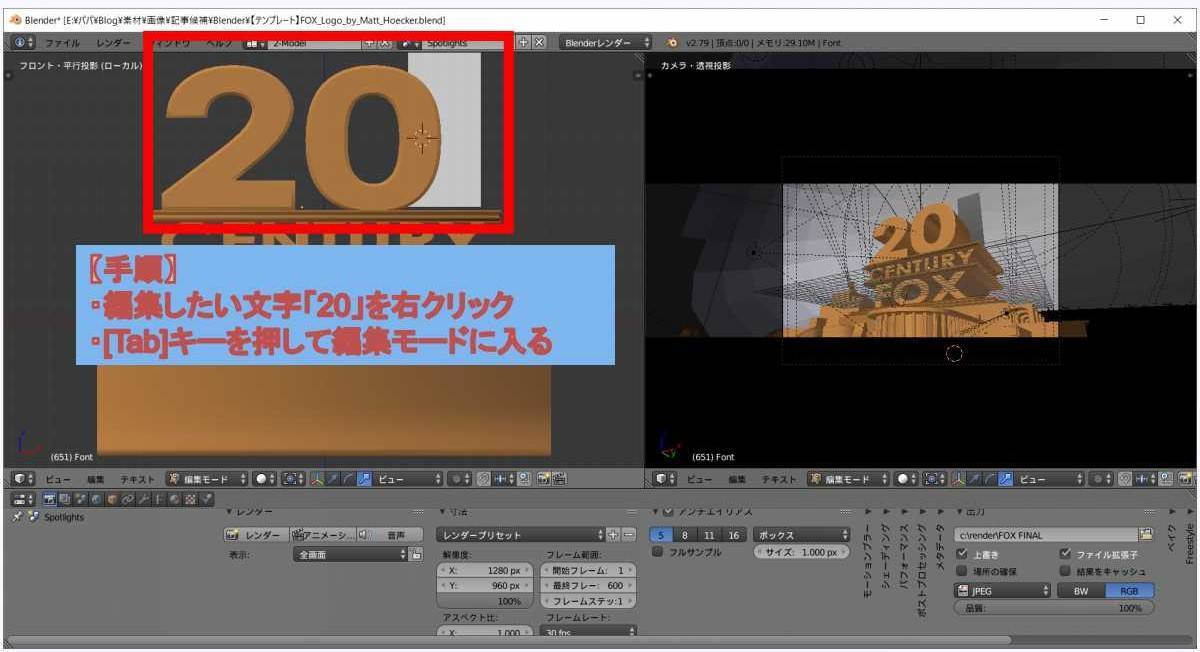Open the 表示 全画面 display dropdown
This screenshot has height=652, width=1200.
(x=350, y=554)
